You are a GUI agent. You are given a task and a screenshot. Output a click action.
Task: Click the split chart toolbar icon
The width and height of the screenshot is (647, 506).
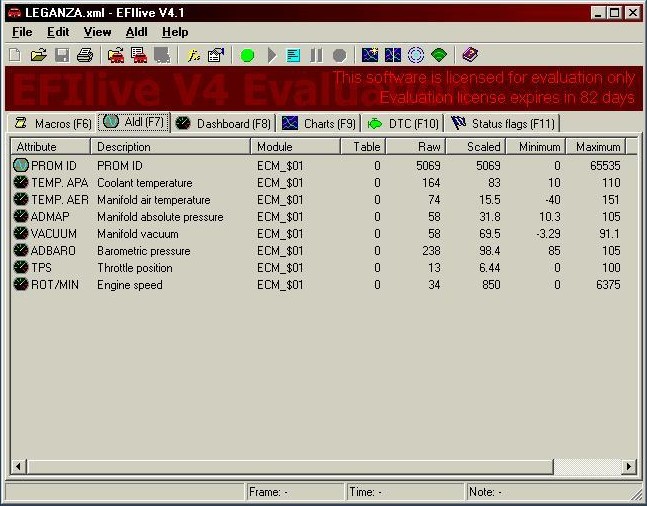click(393, 55)
